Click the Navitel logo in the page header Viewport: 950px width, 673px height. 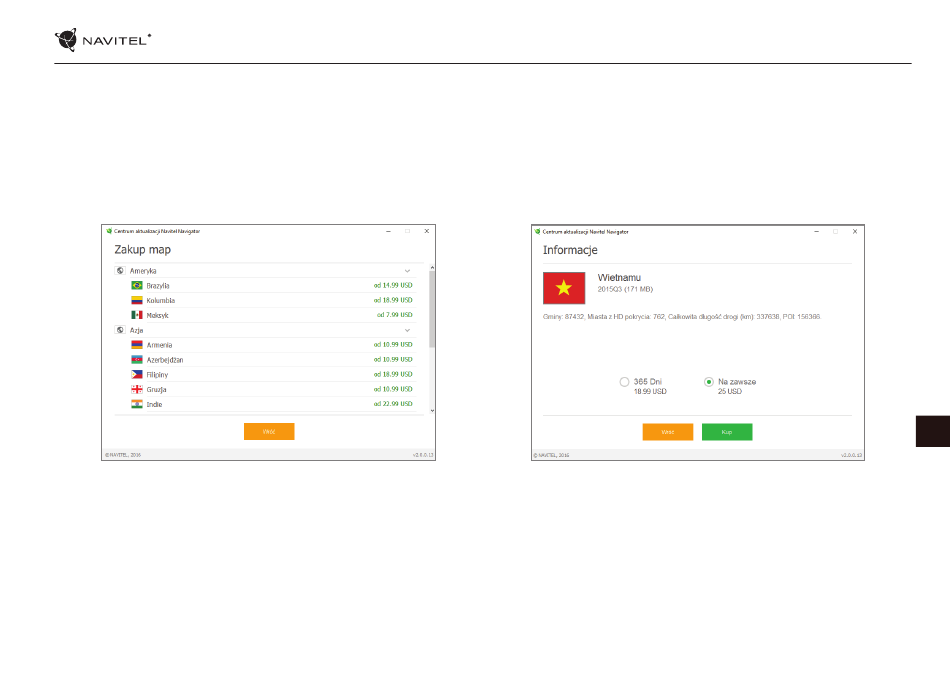coord(103,40)
